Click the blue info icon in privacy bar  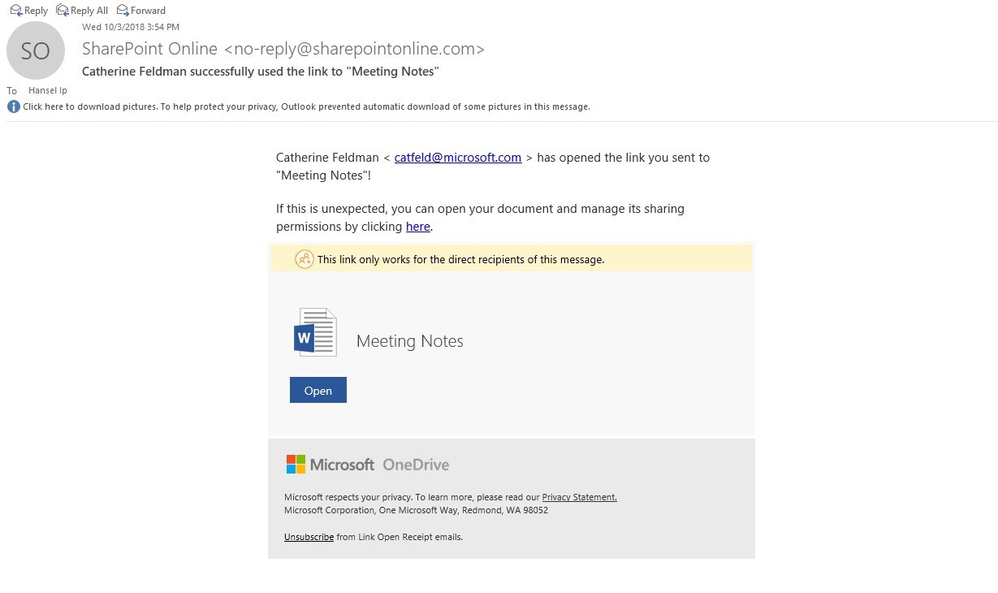[13, 107]
